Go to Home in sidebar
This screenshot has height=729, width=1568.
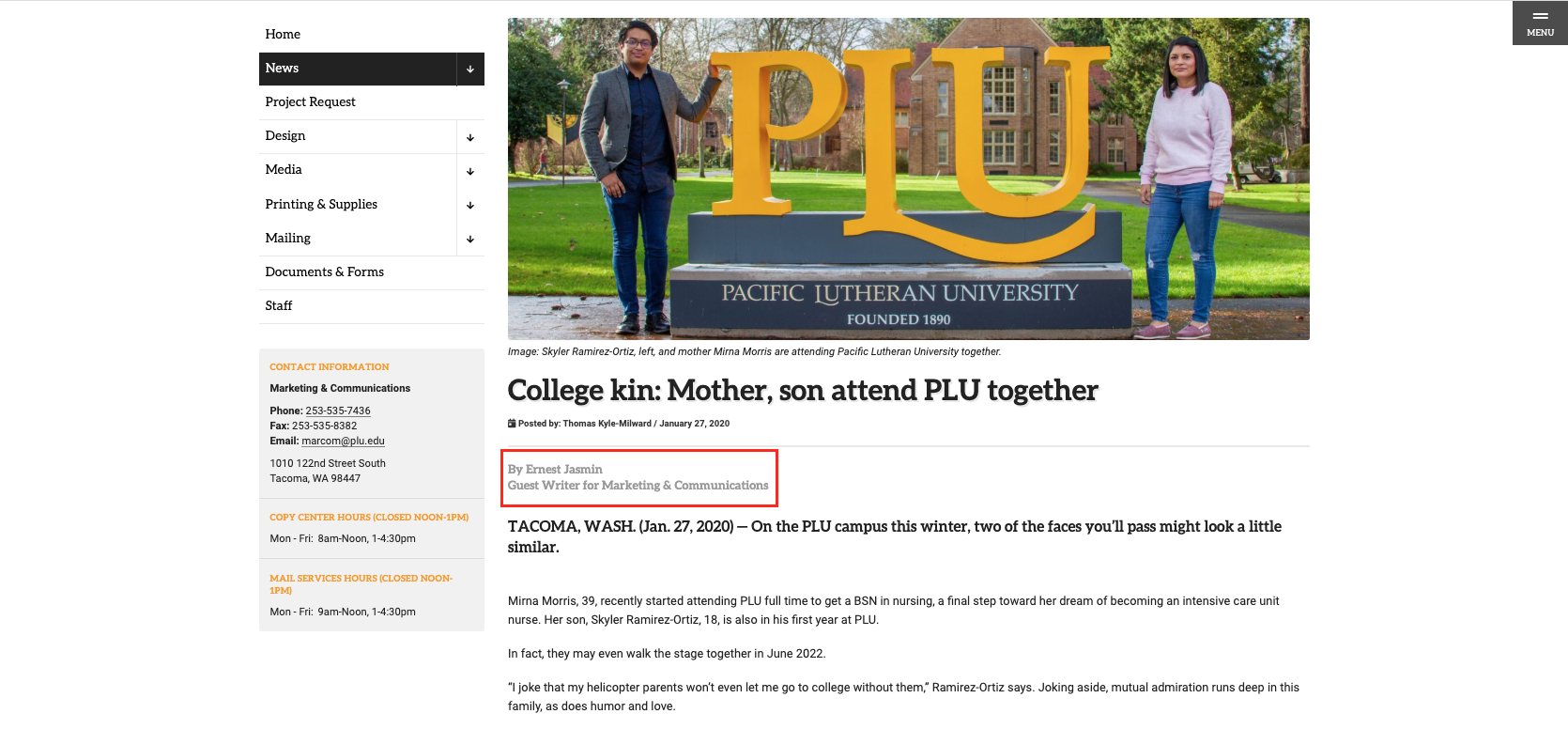click(x=283, y=34)
